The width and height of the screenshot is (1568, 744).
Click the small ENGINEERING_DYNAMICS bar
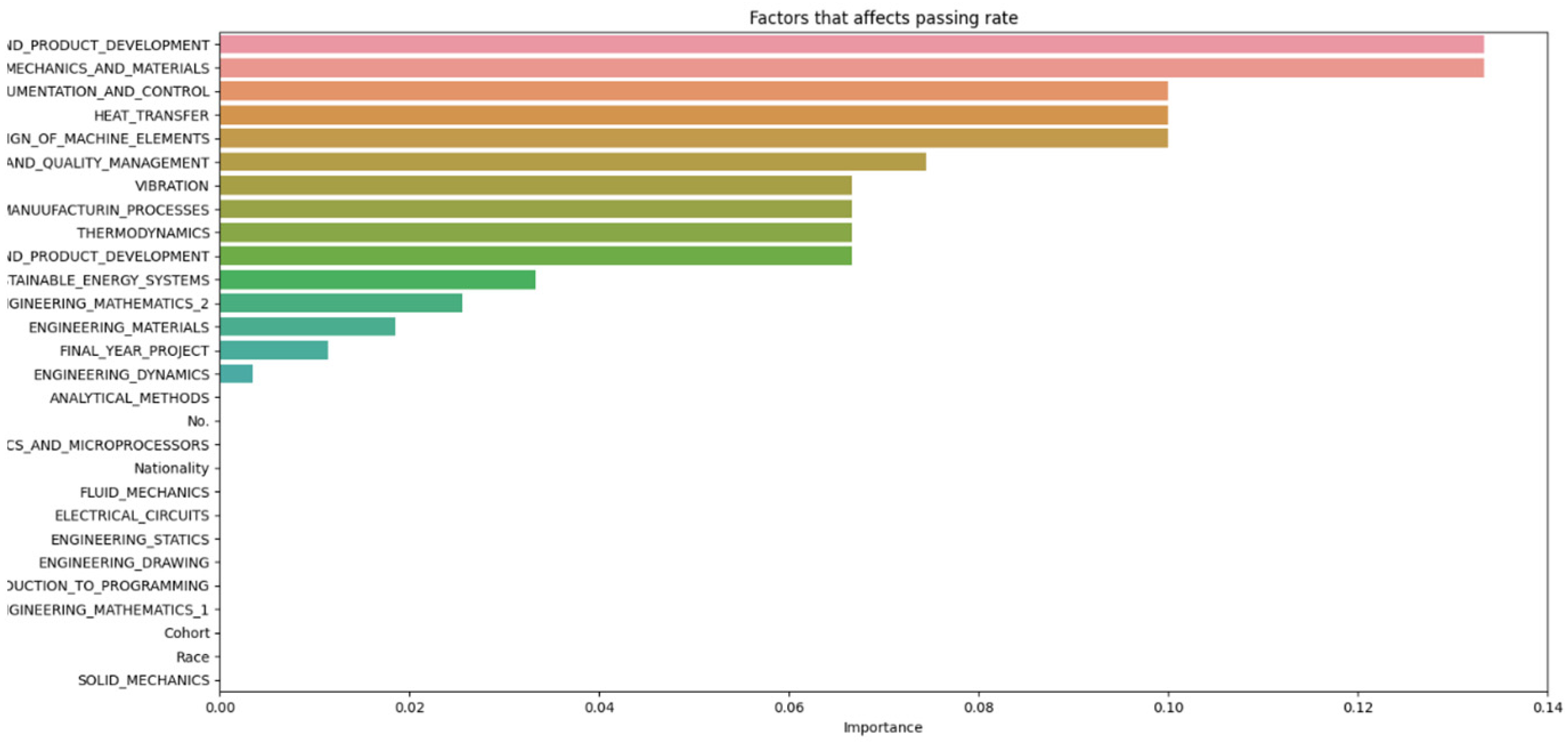click(236, 374)
